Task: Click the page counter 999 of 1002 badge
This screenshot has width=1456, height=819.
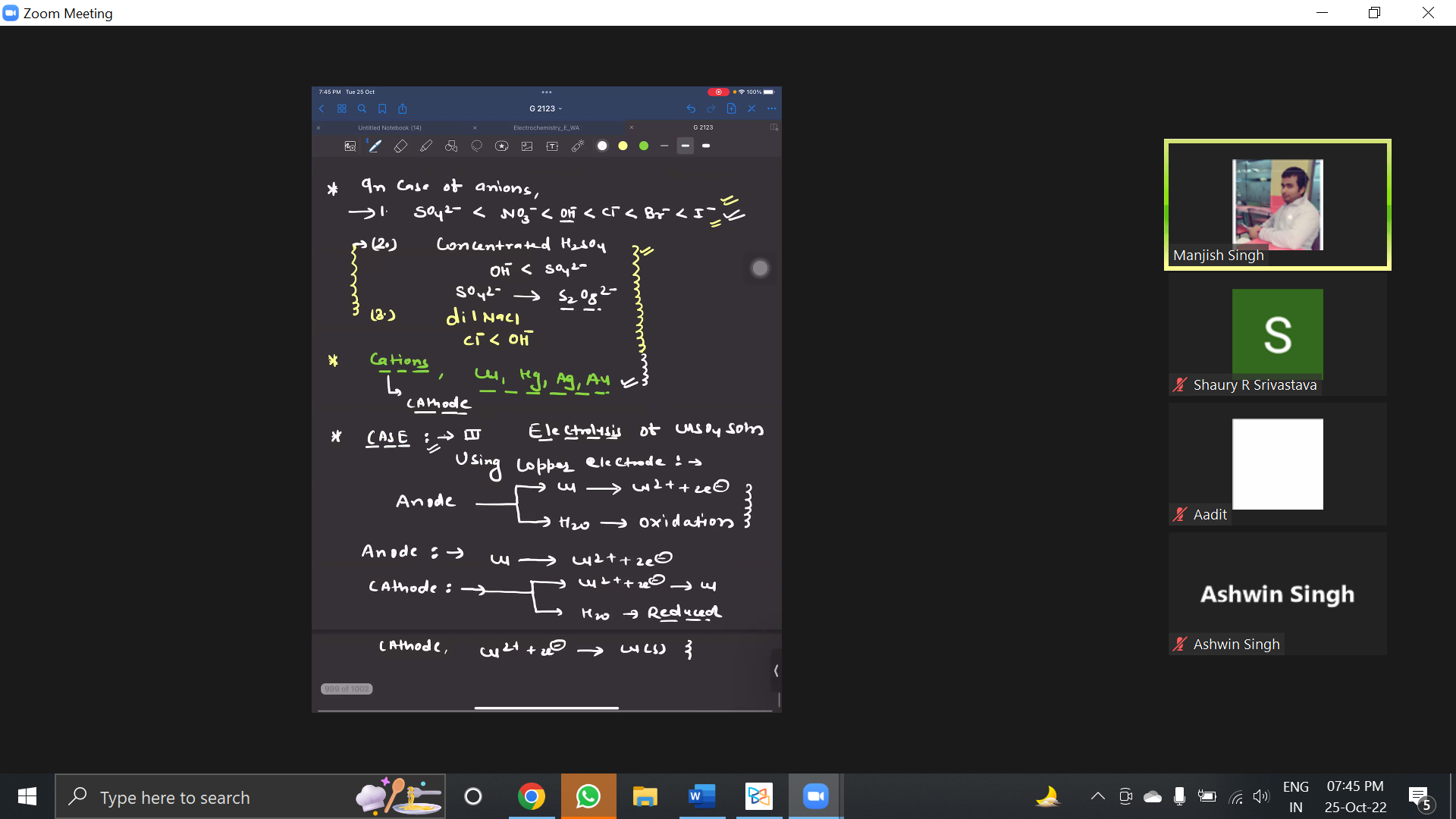Action: click(x=347, y=689)
